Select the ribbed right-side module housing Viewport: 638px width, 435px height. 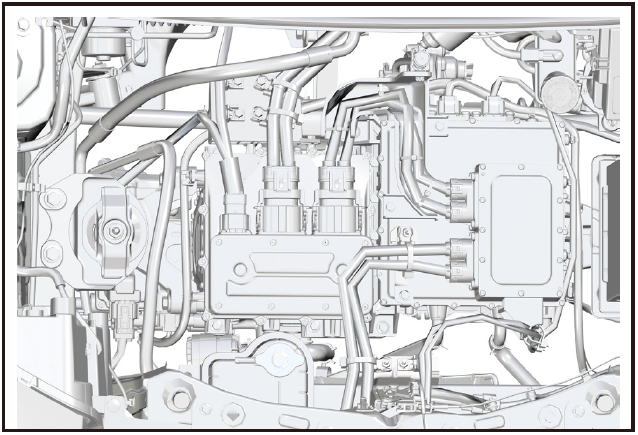(x=518, y=232)
